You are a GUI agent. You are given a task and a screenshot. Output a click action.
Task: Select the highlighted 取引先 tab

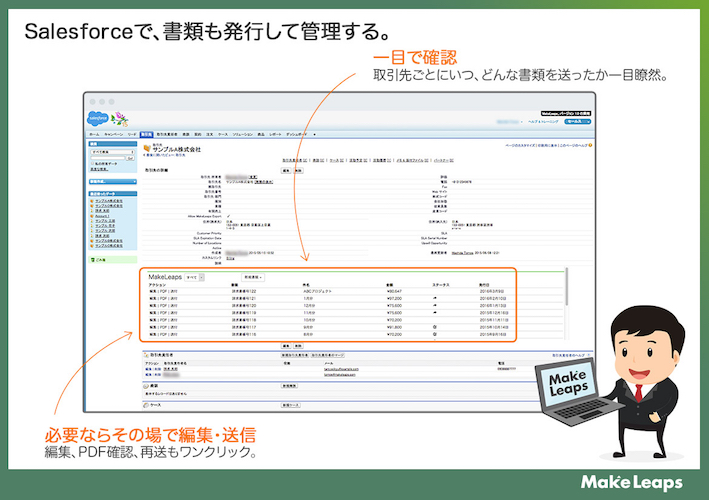tap(146, 133)
